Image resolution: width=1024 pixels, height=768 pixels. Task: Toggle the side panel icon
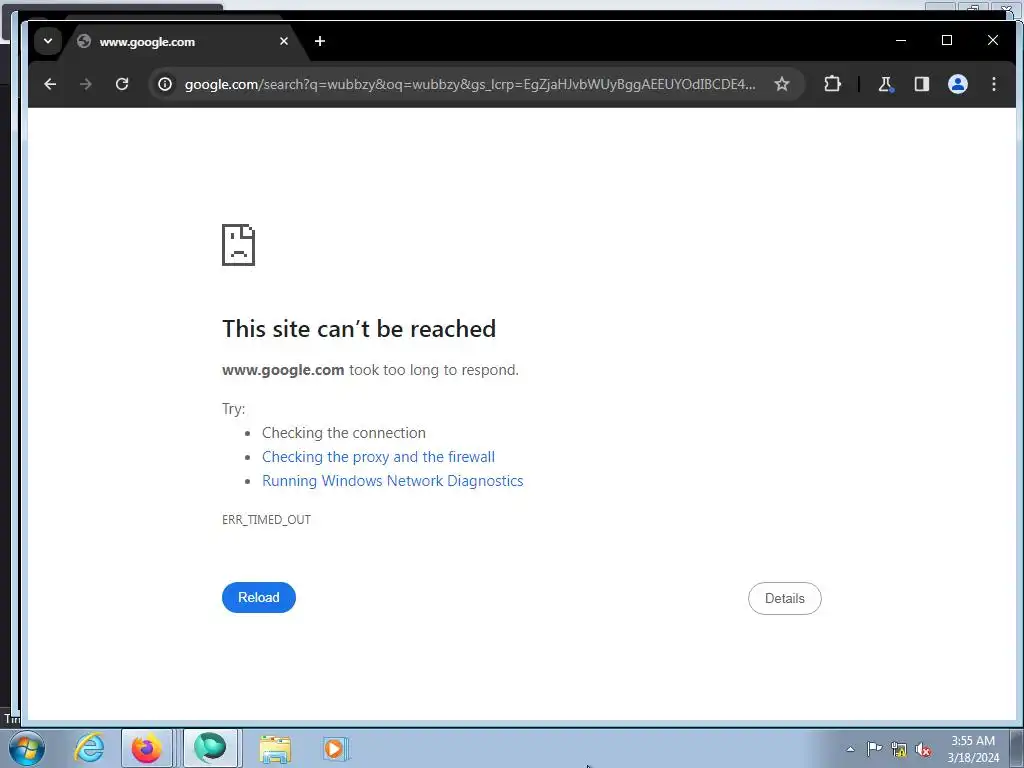tap(921, 84)
